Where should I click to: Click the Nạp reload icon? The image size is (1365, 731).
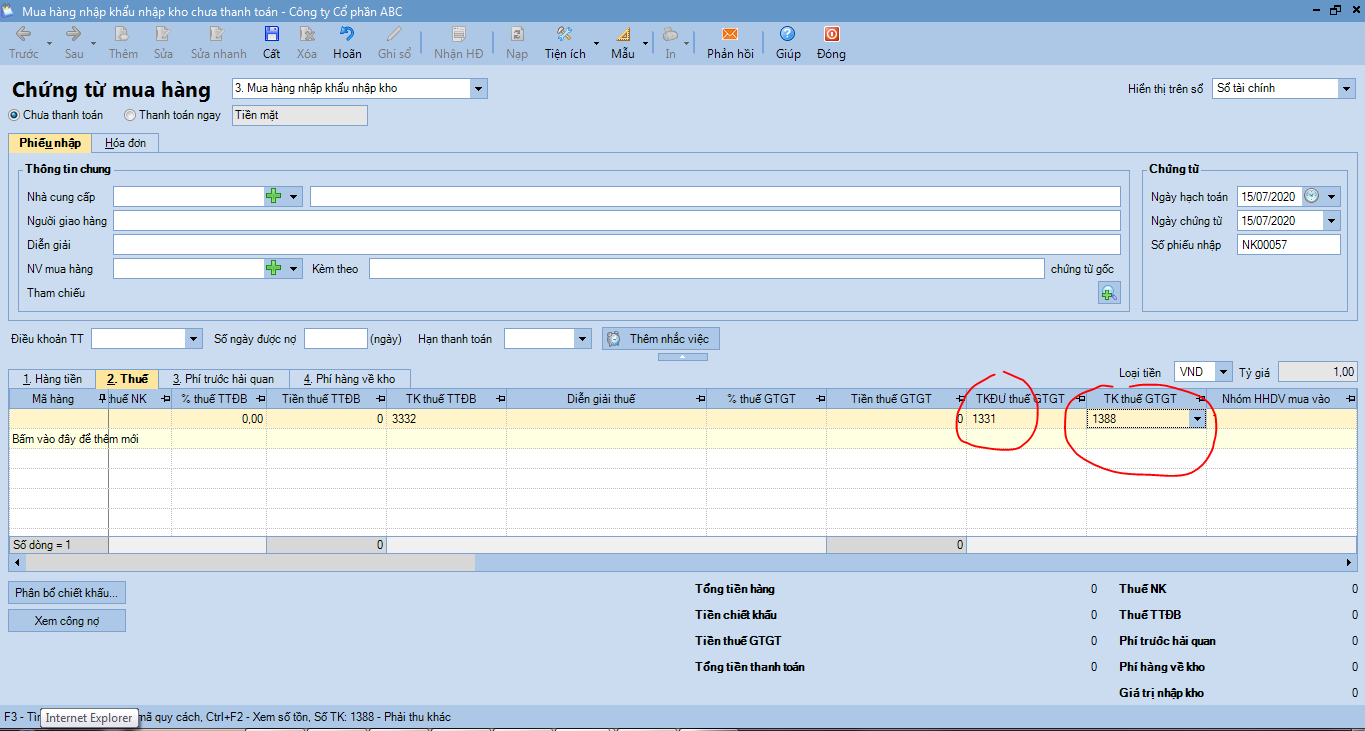pos(517,34)
